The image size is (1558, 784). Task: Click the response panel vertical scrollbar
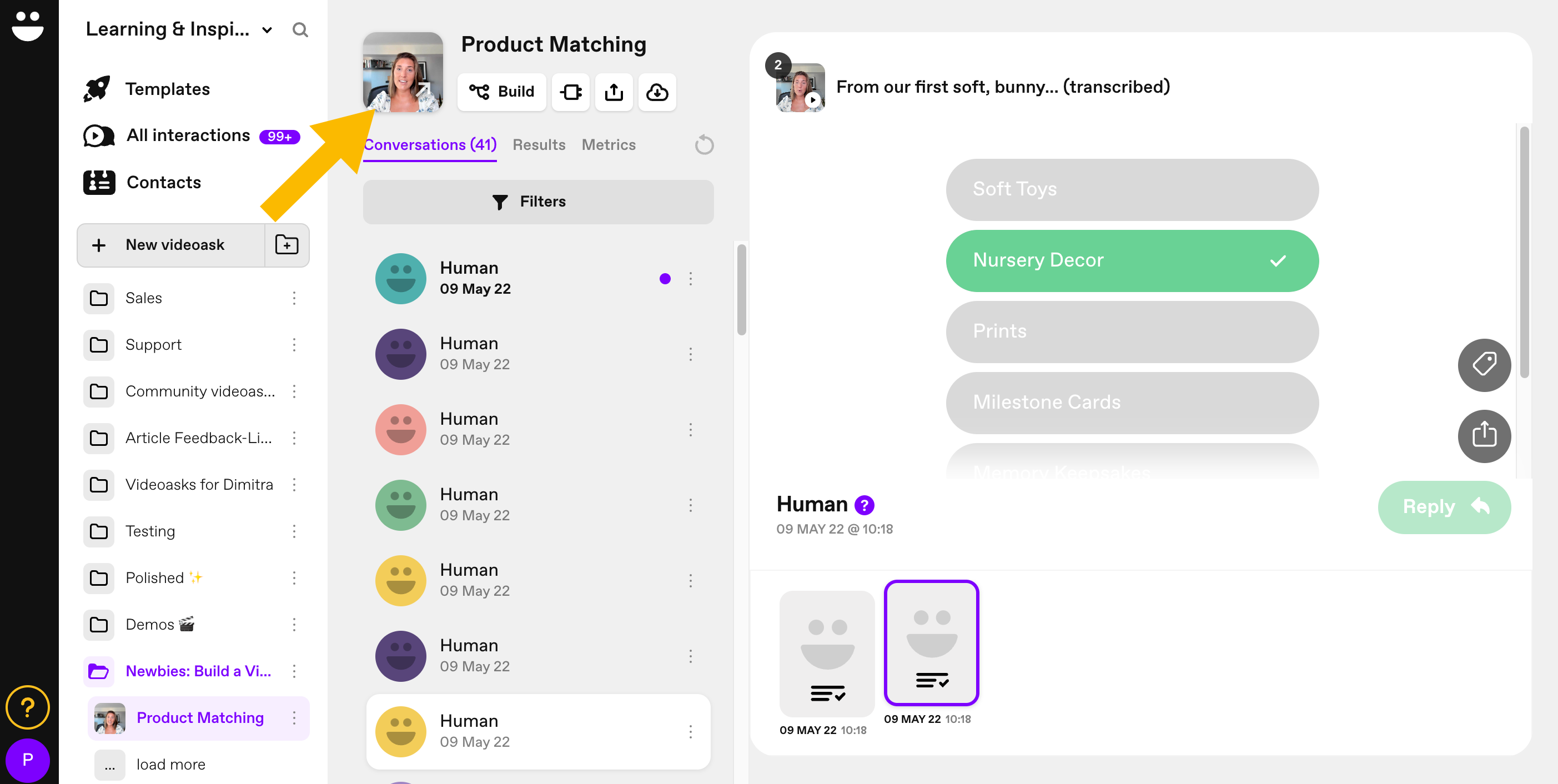tap(1524, 251)
